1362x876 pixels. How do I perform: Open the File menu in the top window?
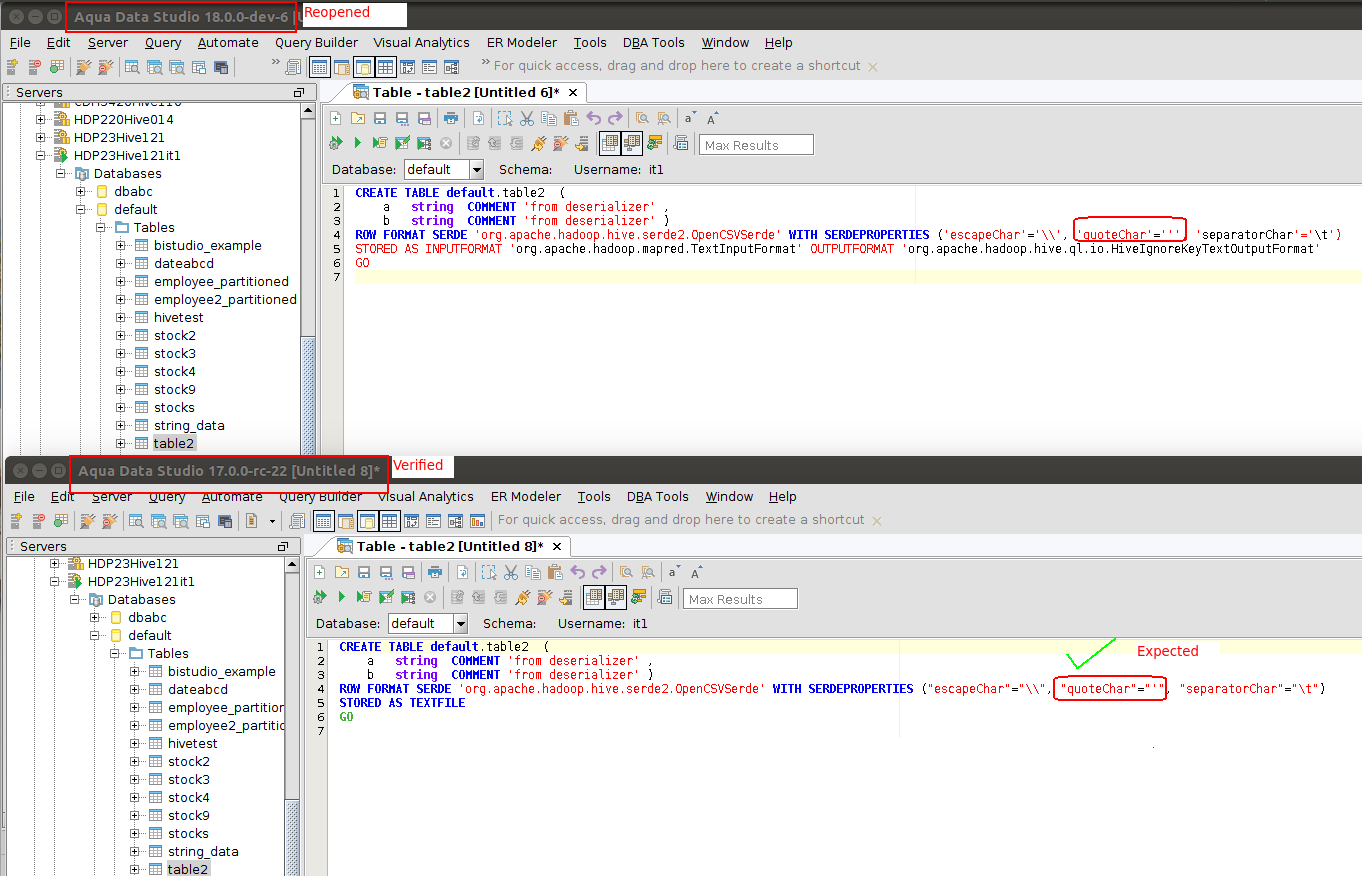click(20, 42)
